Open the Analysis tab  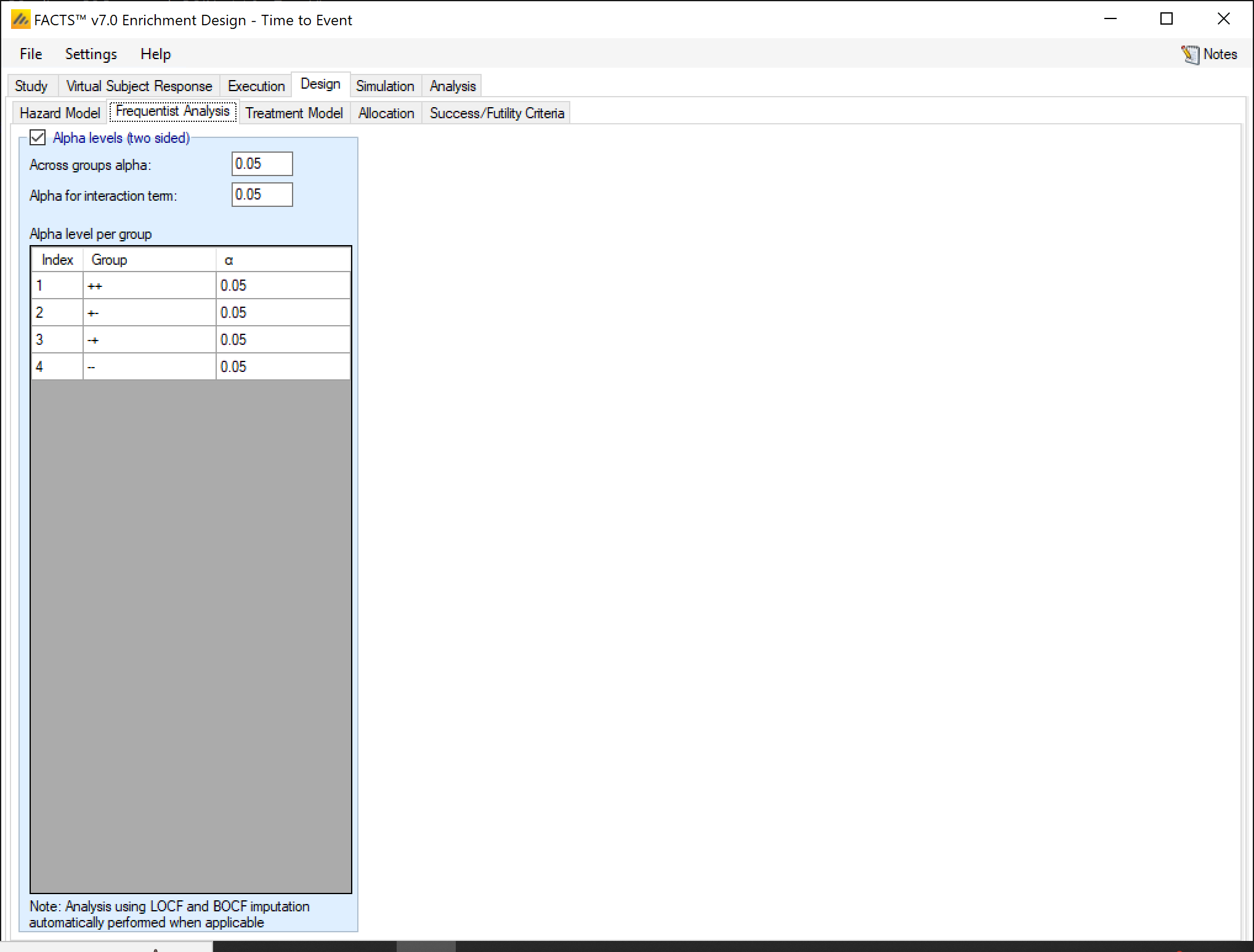453,86
